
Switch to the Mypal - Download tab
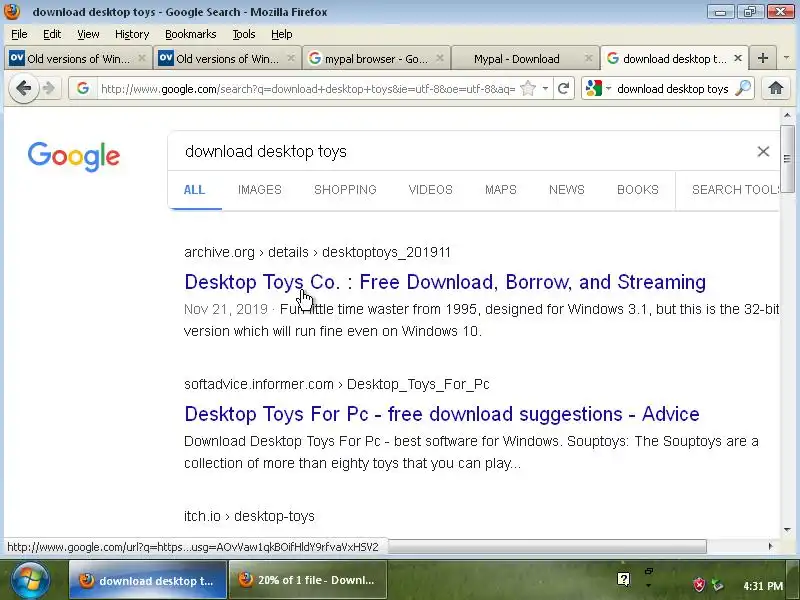[x=524, y=59]
